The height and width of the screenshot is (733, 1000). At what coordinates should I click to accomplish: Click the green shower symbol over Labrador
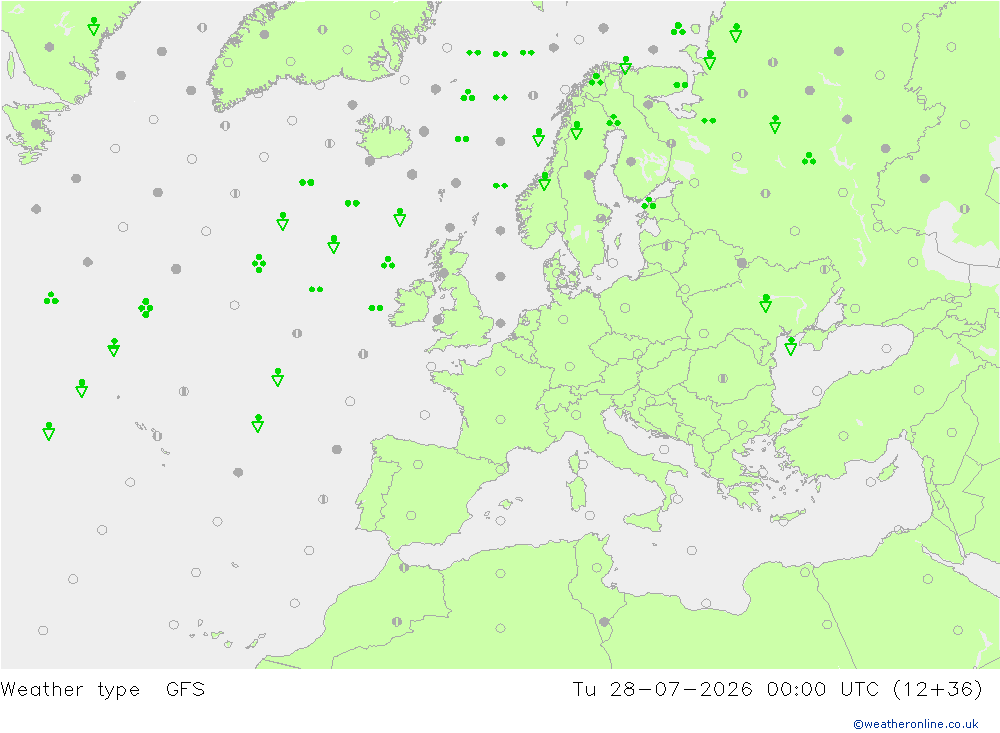(94, 26)
